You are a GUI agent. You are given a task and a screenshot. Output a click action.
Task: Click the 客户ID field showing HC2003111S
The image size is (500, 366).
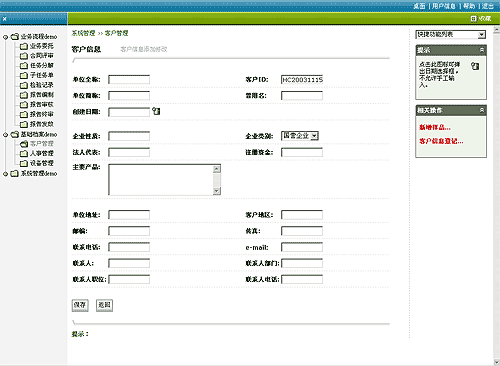(x=302, y=80)
